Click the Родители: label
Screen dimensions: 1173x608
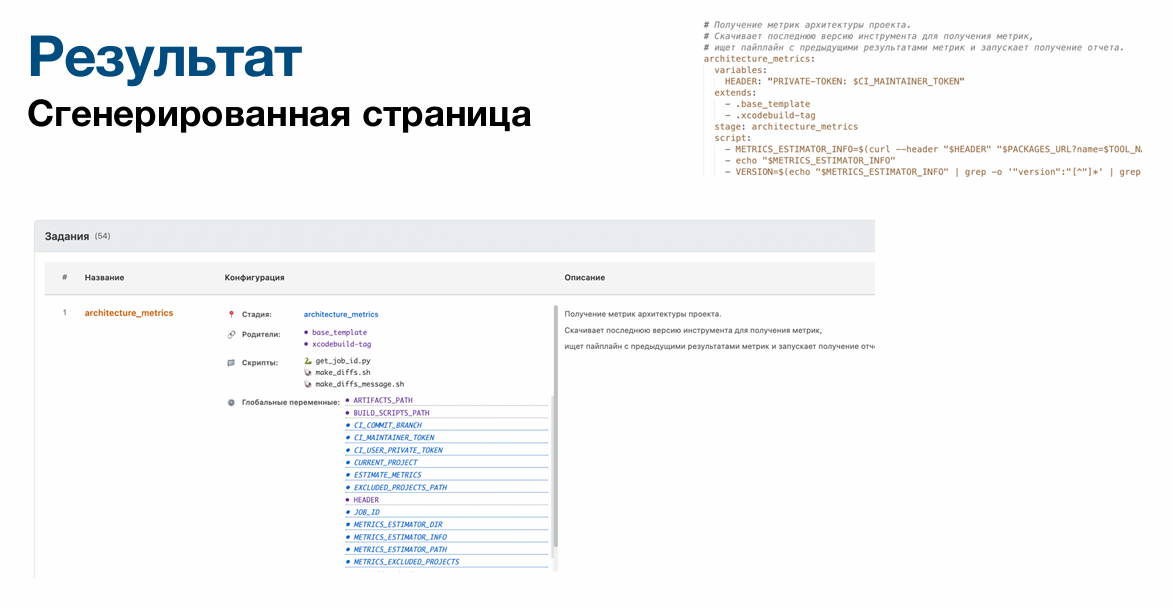click(x=261, y=335)
